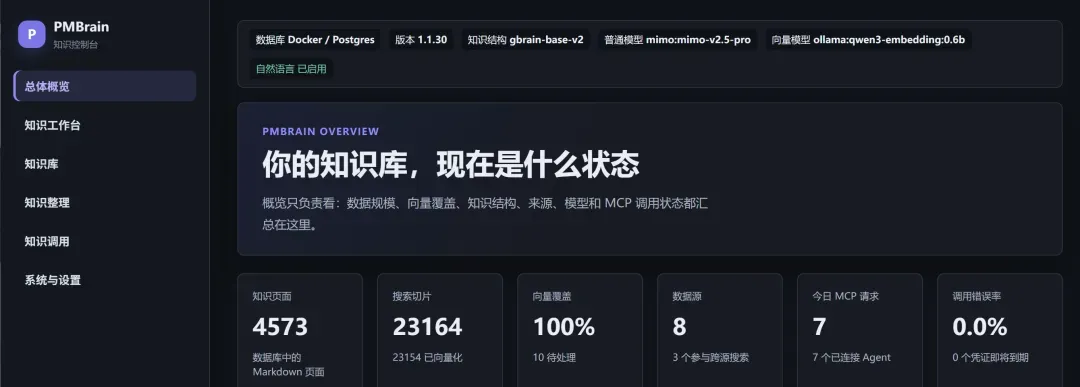Click the 版本 1.1.30 status chip
Viewport: 1080px width, 387px height.
(x=421, y=40)
